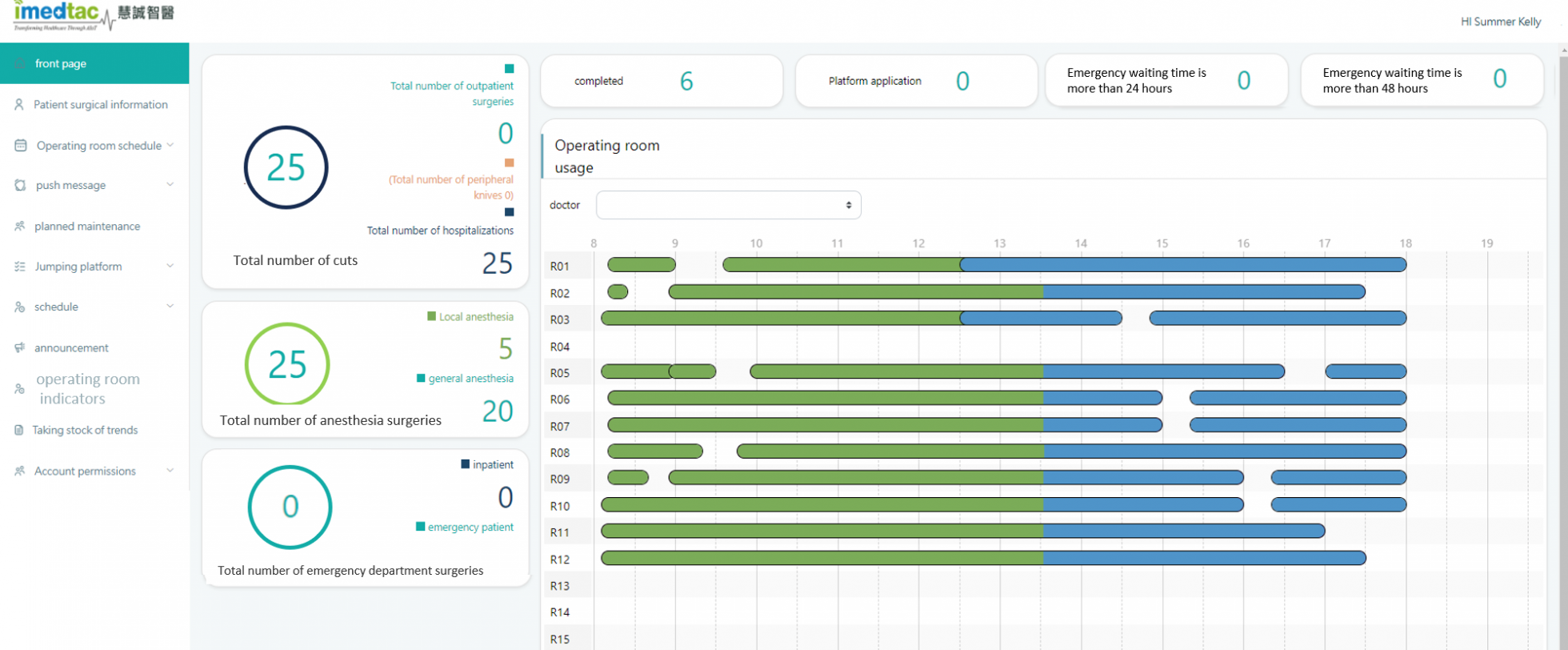The image size is (1568, 650).
Task: Click HI Summer Kelly user label
Action: pyautogui.click(x=1500, y=22)
